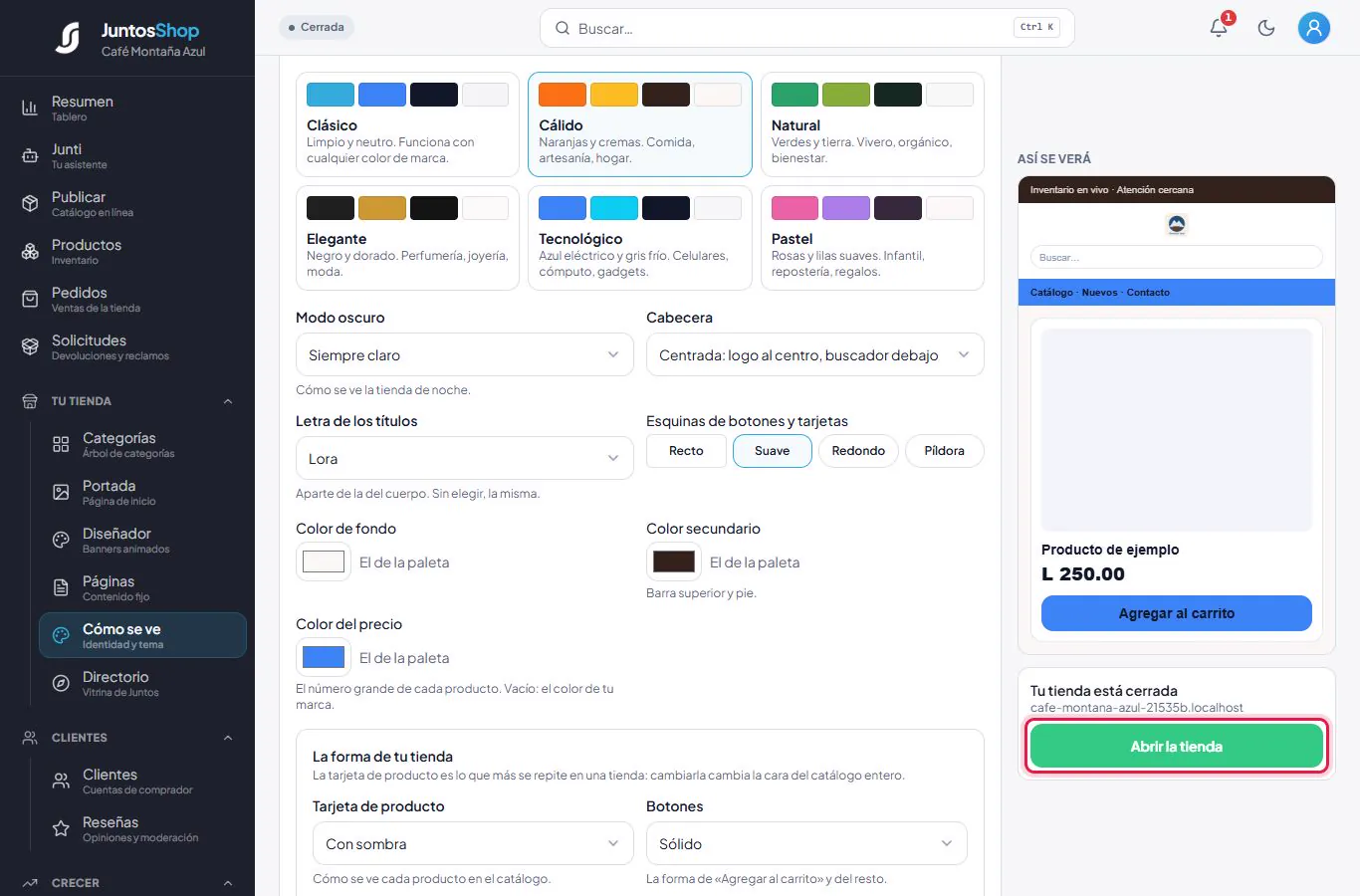The height and width of the screenshot is (896, 1360).
Task: Open the Botones style dropdown
Action: (x=806, y=844)
